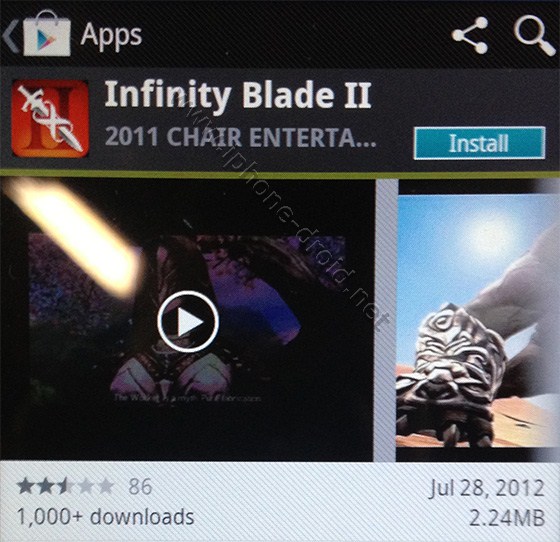Tap the star rating
Viewport: 560px width, 542px height.
coord(66,486)
